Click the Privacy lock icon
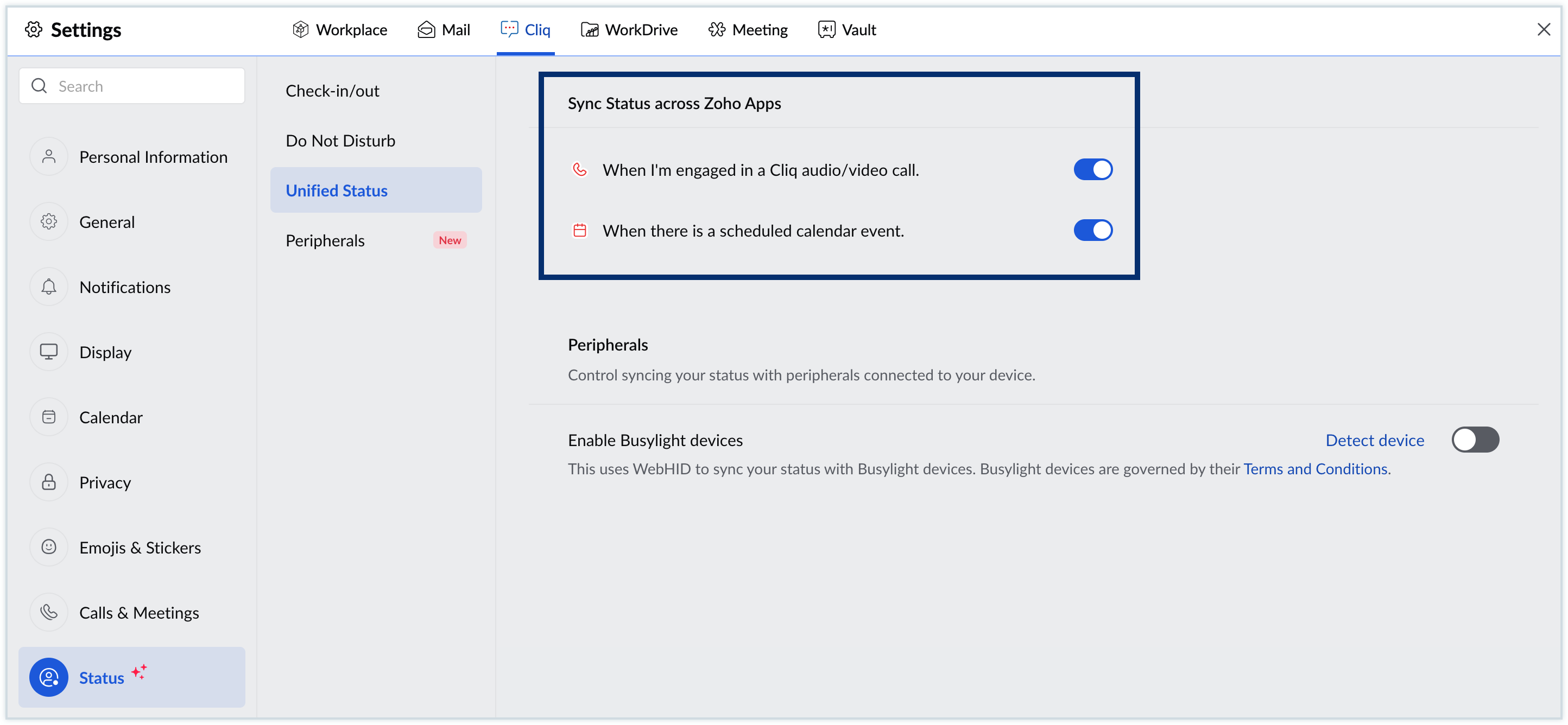Image resolution: width=1568 pixels, height=725 pixels. point(49,482)
